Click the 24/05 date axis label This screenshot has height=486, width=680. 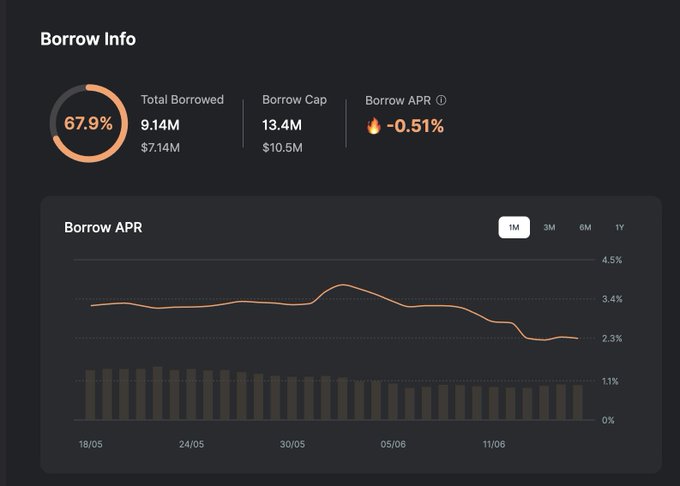pyautogui.click(x=191, y=444)
